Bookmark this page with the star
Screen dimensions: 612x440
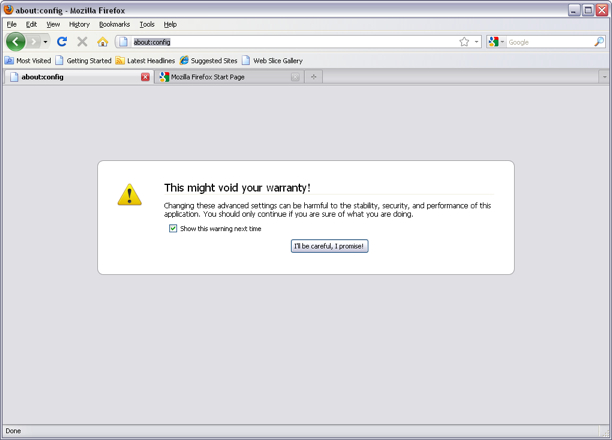[x=464, y=42]
